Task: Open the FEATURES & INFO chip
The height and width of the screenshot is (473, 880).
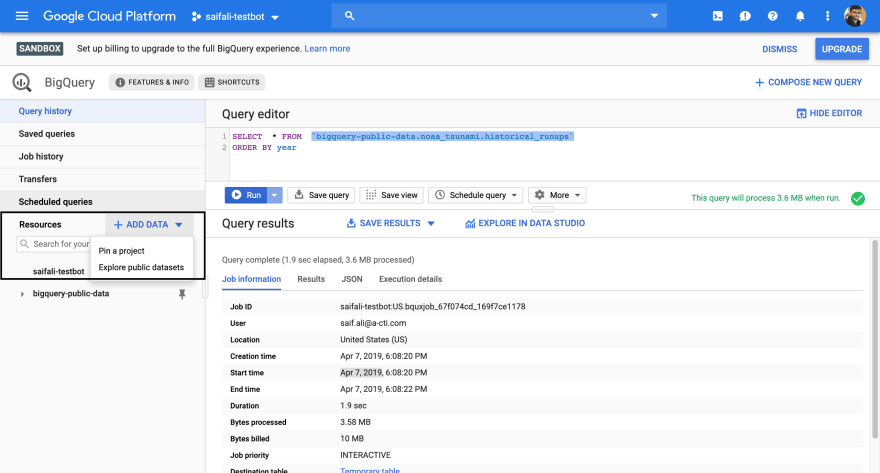Action: point(152,82)
